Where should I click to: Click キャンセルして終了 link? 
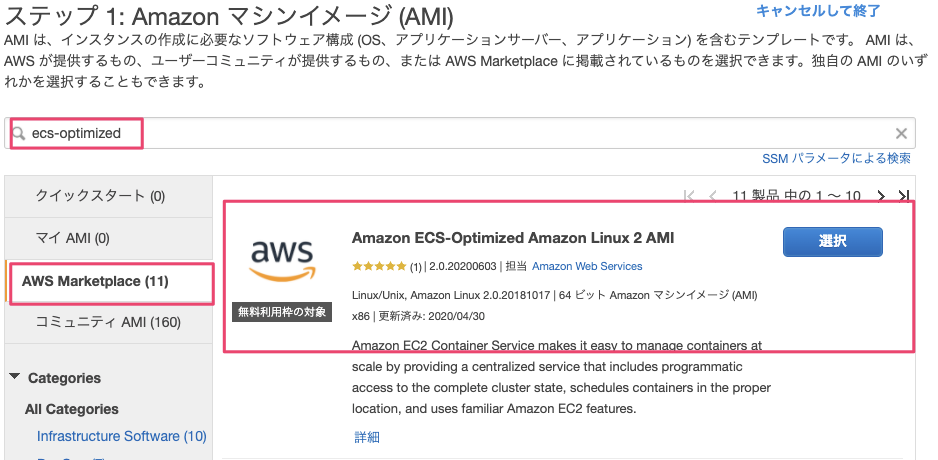pyautogui.click(x=818, y=11)
